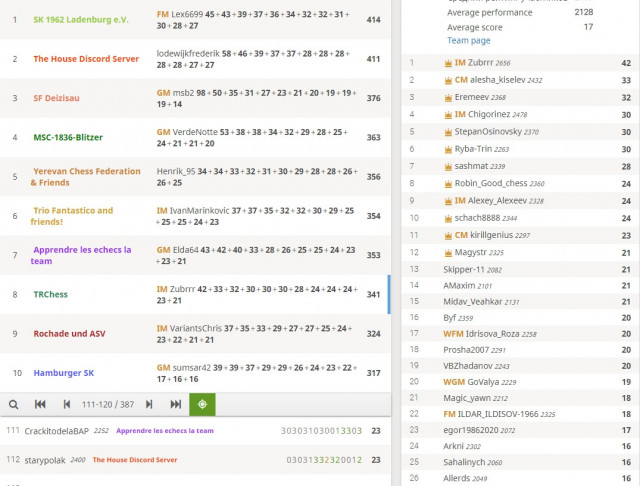The height and width of the screenshot is (486, 640).
Task: Click crown icon beside IM Alexey_Alexeev
Action: 448,201
